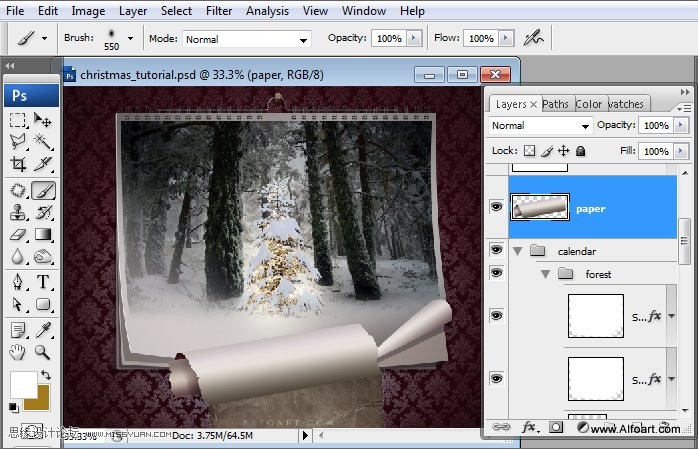Toggle lock all for layer
This screenshot has width=698, height=449.
pos(580,151)
